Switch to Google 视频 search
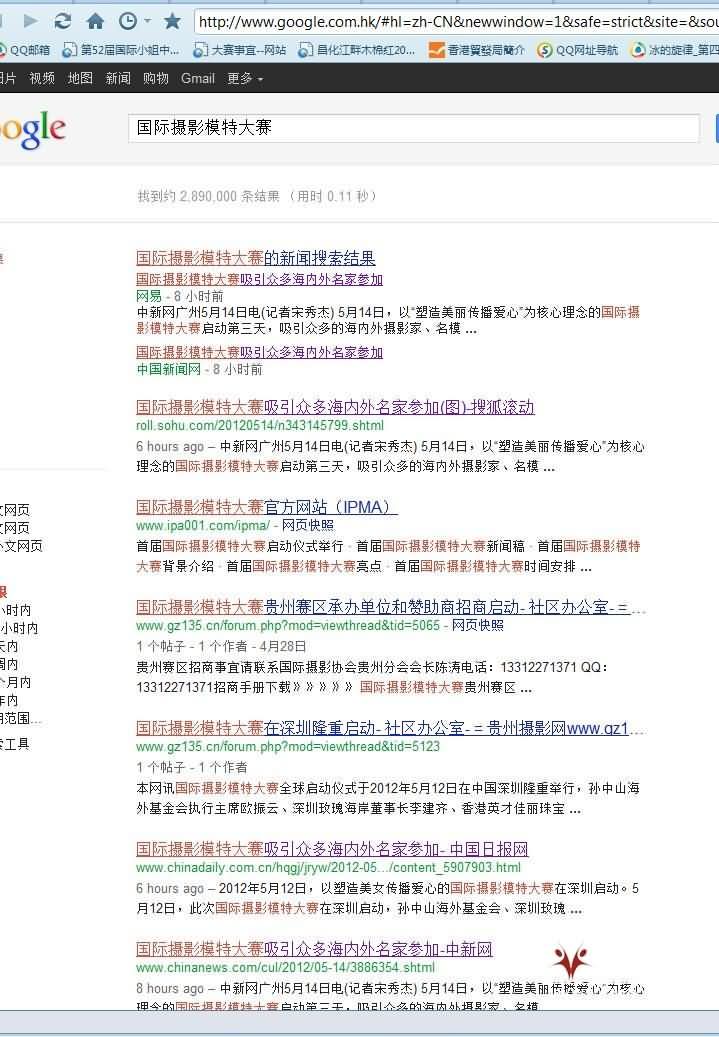Screen dimensions: 719x1037 [42, 79]
